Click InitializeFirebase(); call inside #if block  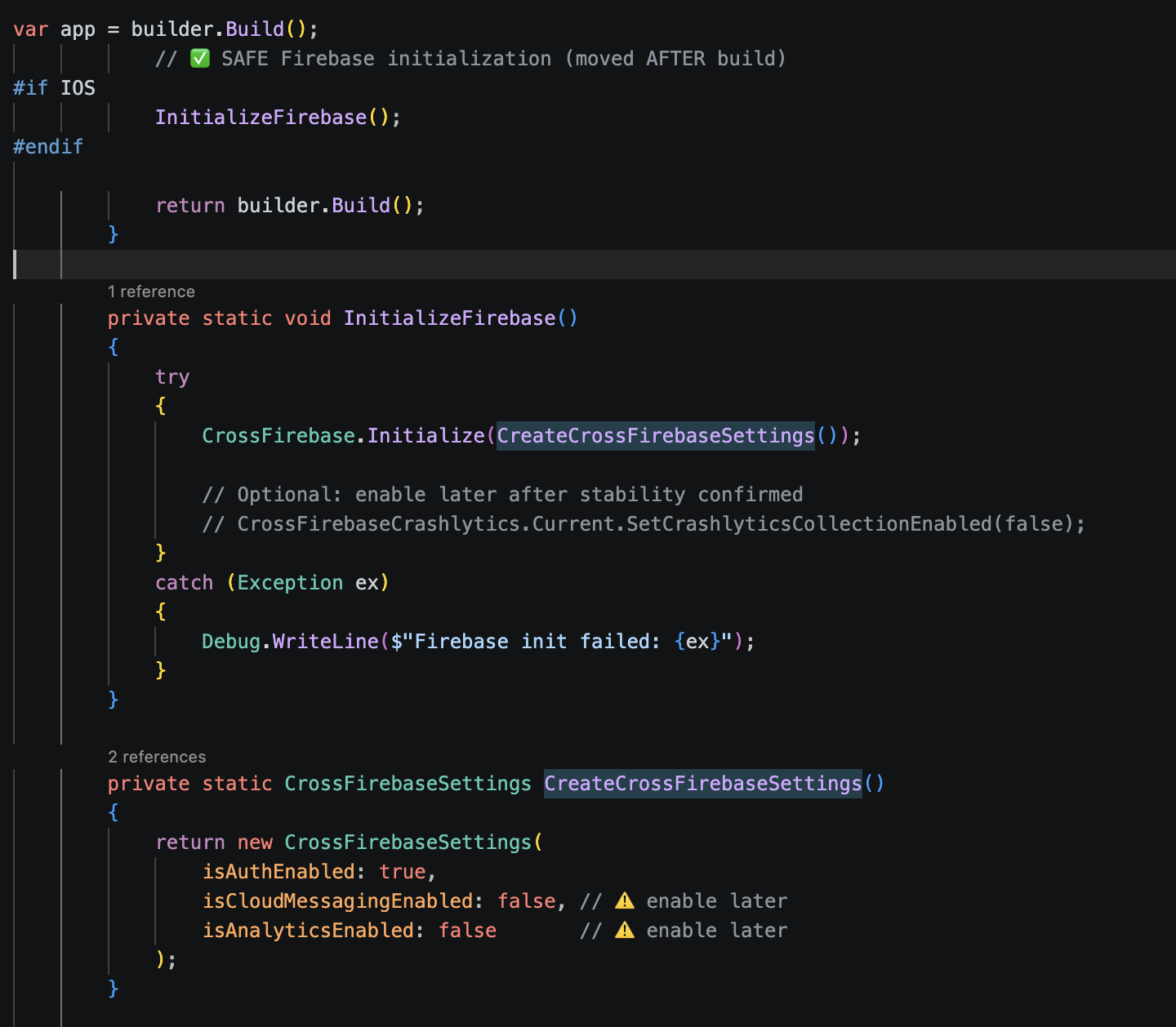[x=278, y=118]
